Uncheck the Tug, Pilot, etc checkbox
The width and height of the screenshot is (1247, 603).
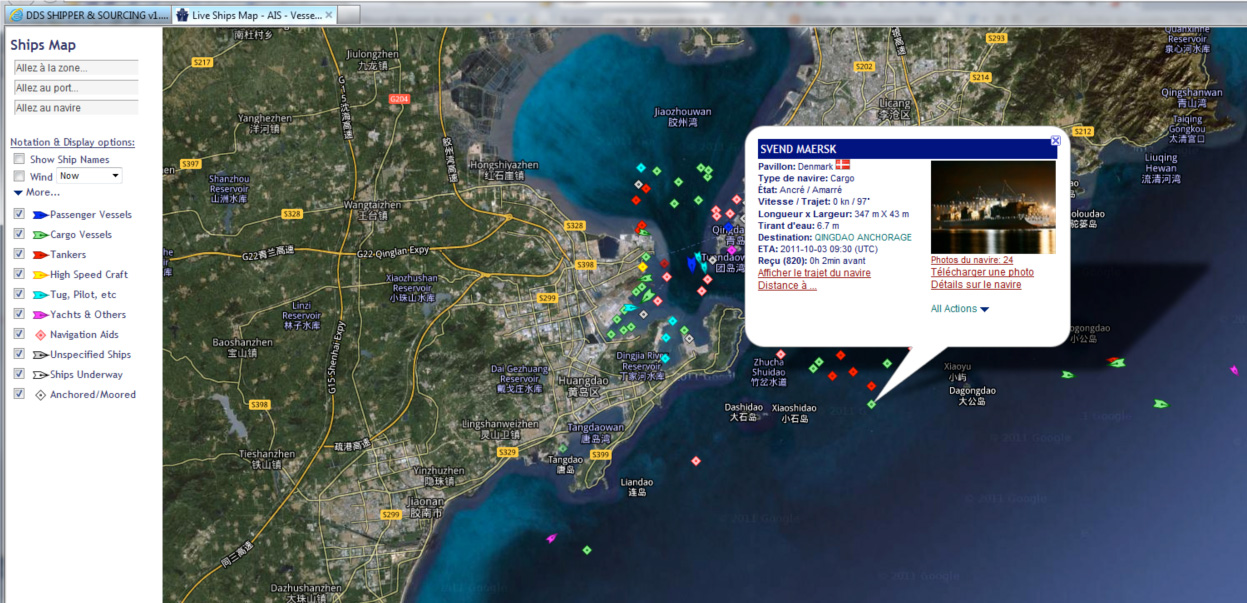19,294
